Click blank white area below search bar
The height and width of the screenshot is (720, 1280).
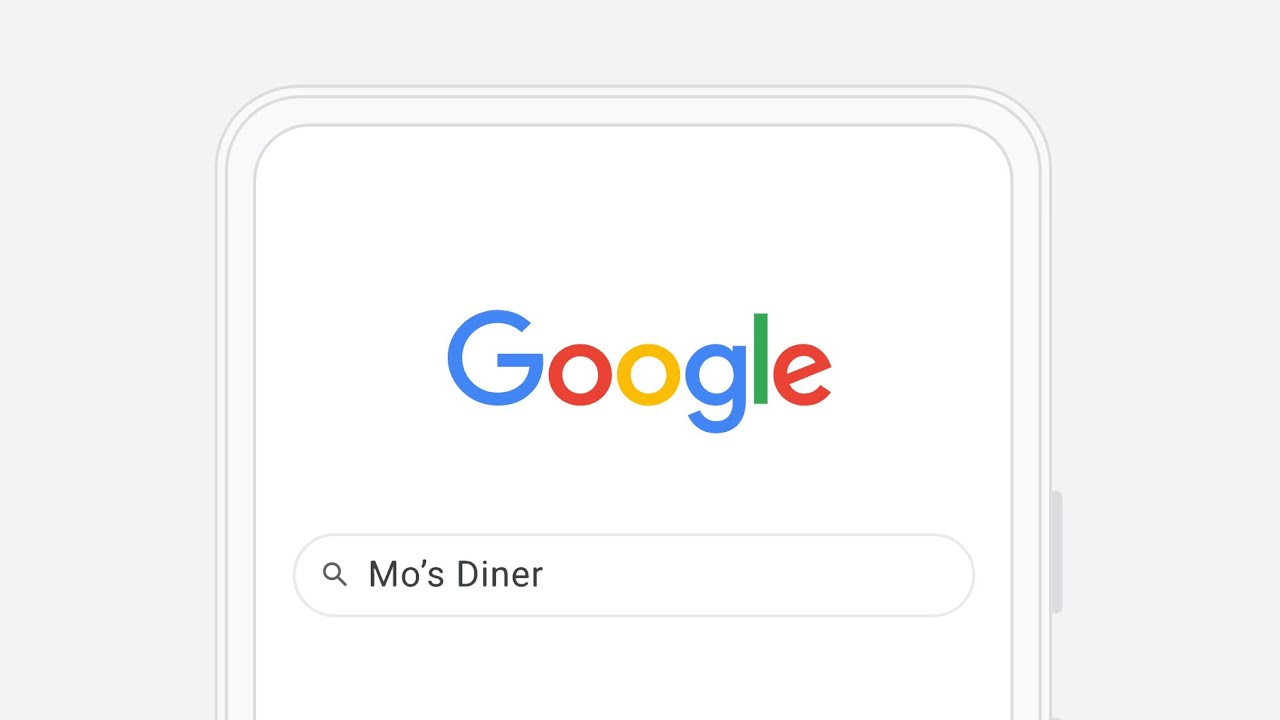coord(634,668)
